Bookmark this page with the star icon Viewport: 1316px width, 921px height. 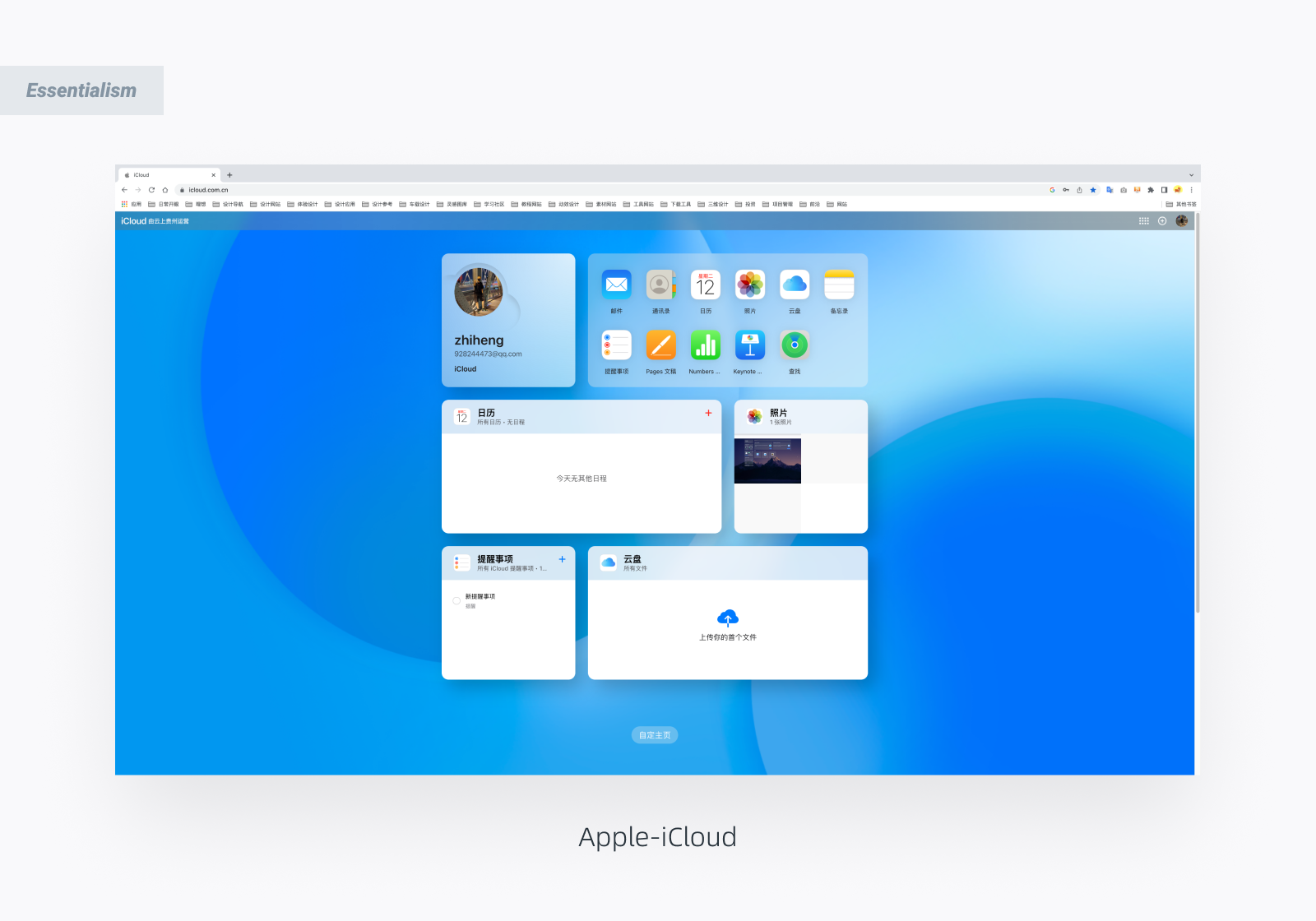1093,190
